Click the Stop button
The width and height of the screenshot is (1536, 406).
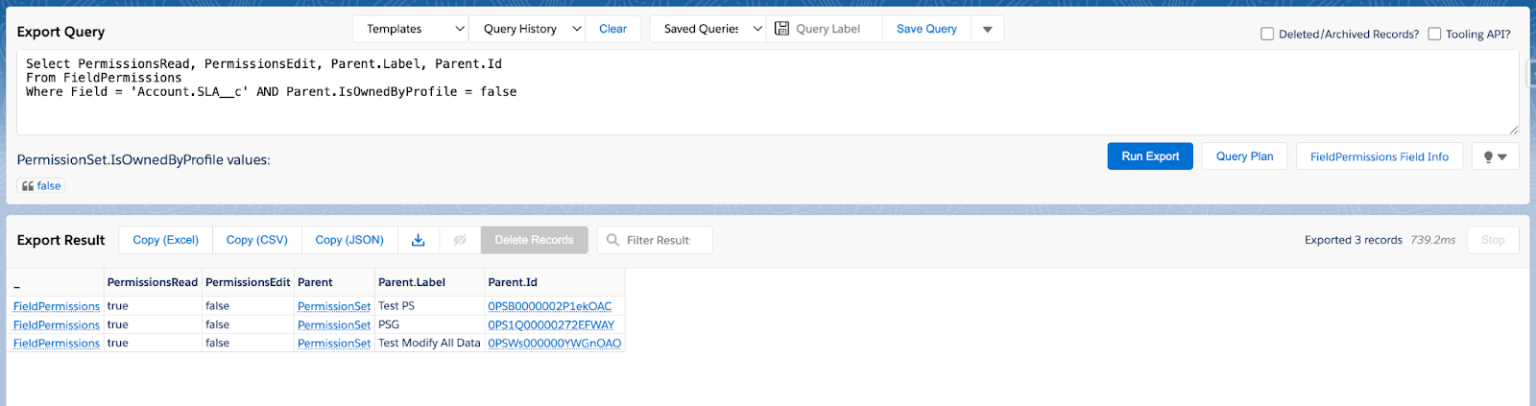point(1493,240)
